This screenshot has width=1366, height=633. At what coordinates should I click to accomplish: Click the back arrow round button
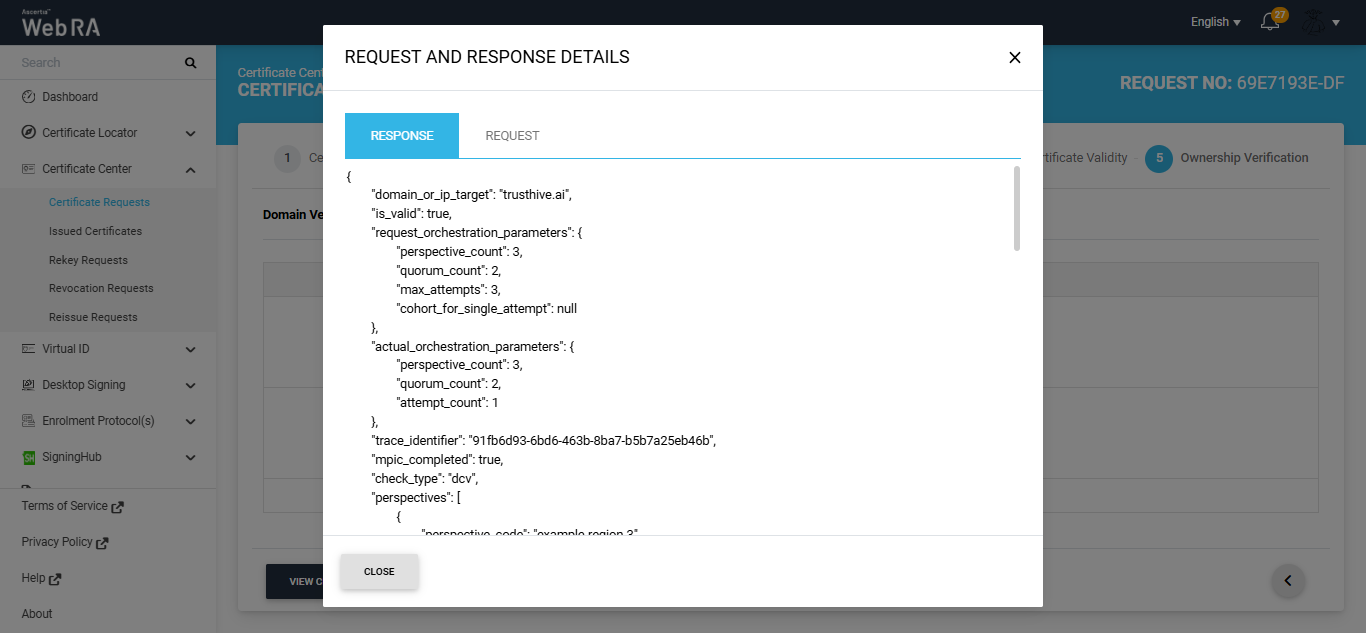click(1288, 580)
